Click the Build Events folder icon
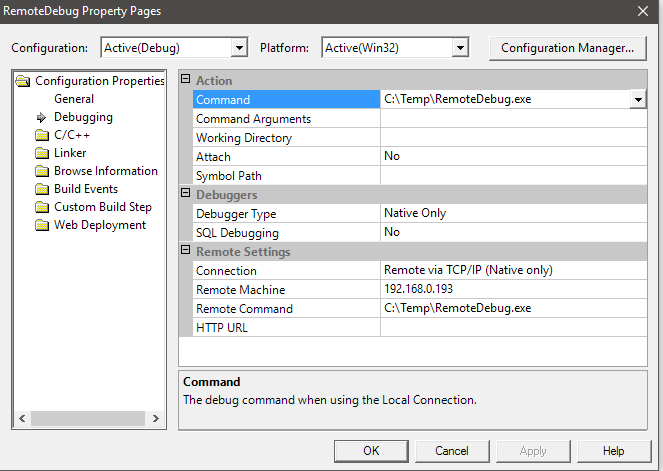The image size is (663, 471). pos(42,189)
